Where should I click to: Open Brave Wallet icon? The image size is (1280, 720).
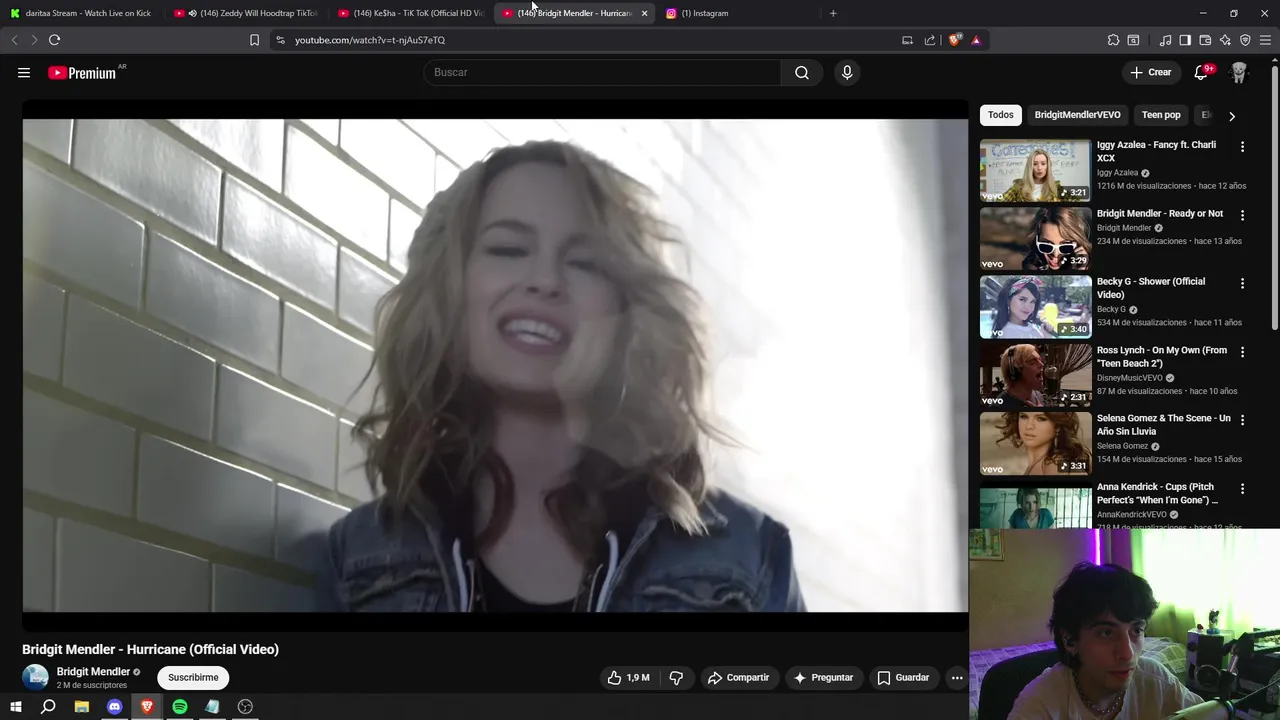click(1205, 40)
